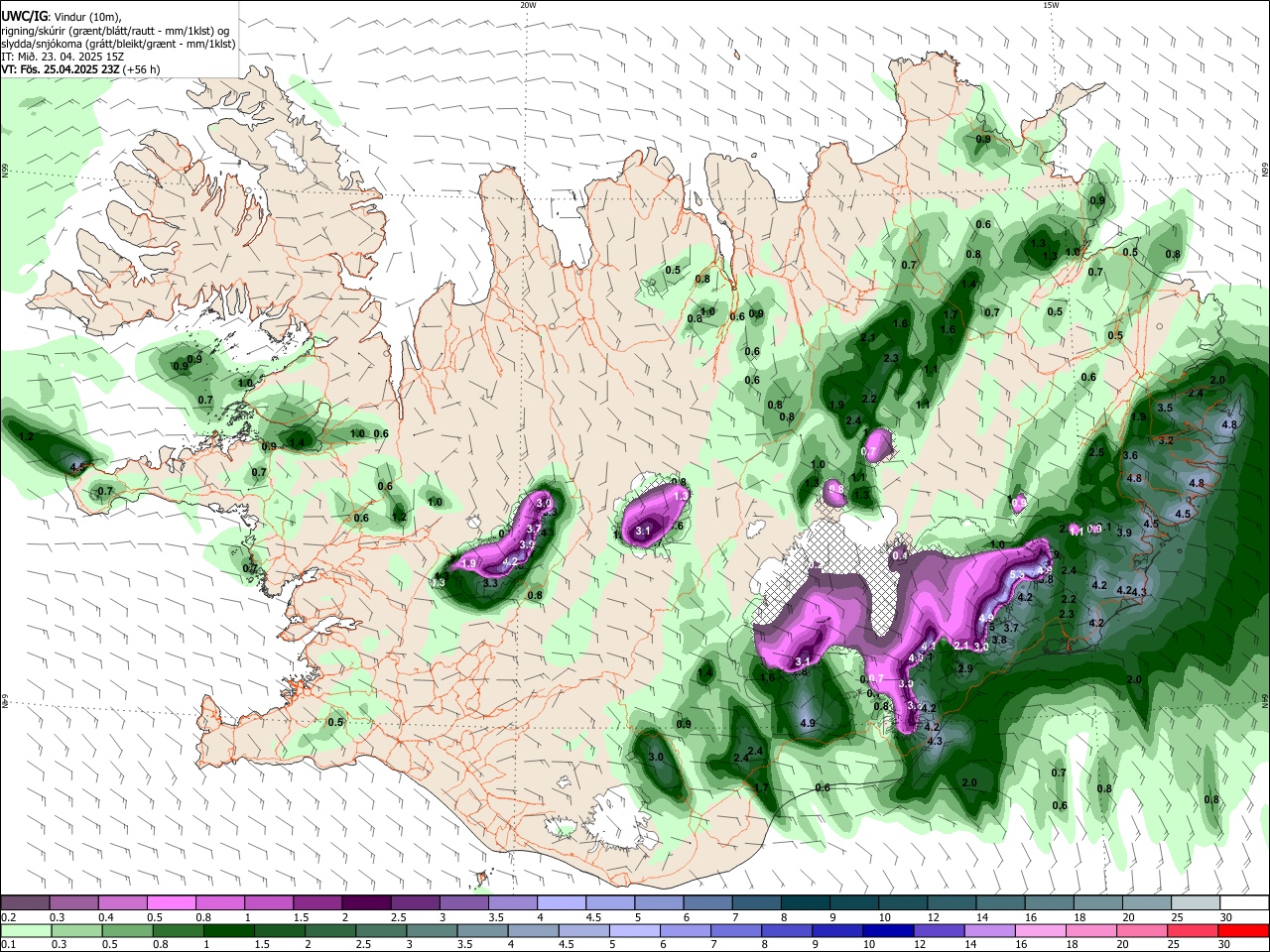Click the 'UWC/IG: Vindur (10m)' title text
Image resolution: width=1270 pixels, height=952 pixels.
point(61,17)
